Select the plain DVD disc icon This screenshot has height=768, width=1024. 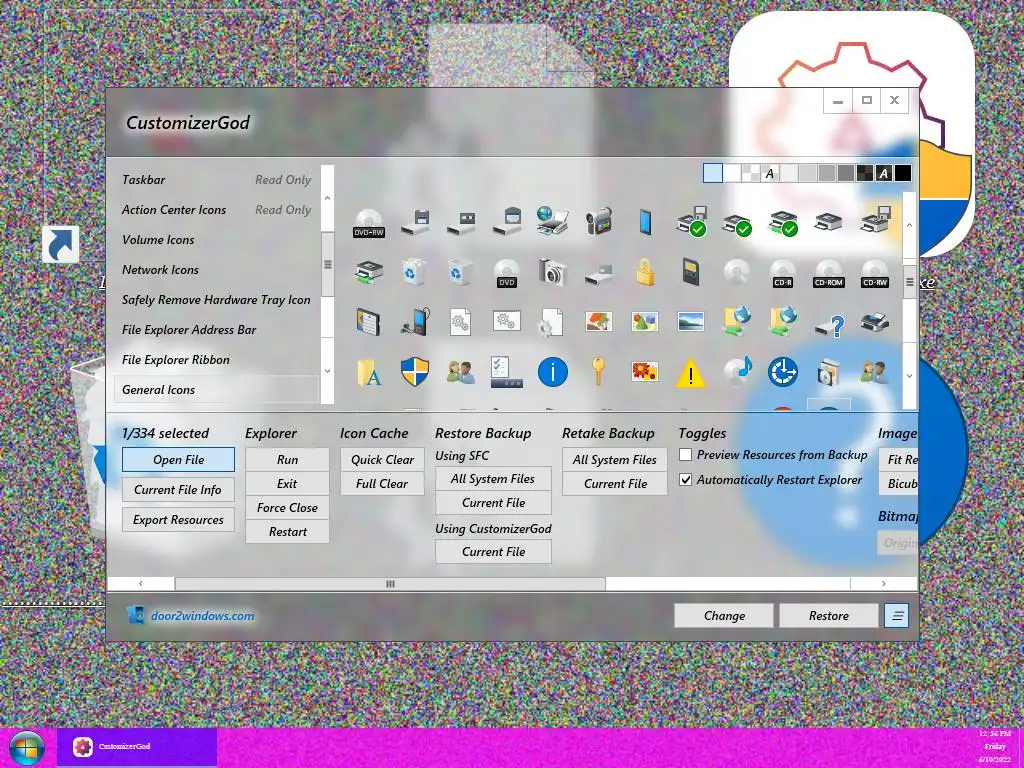pyautogui.click(x=506, y=273)
